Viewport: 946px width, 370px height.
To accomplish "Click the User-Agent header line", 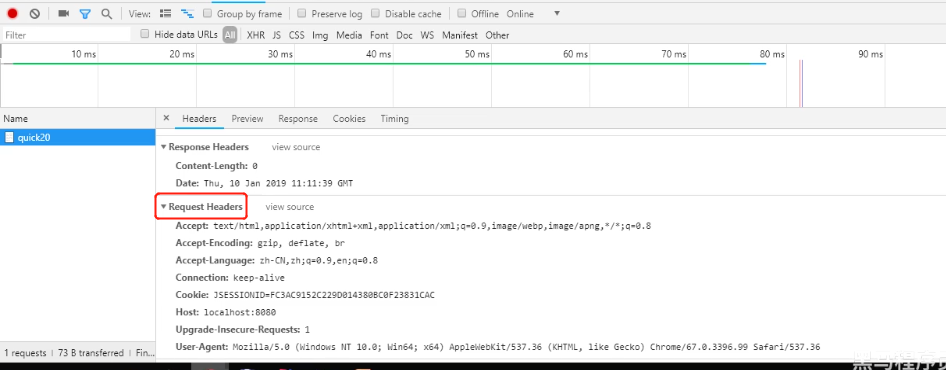I will (x=498, y=347).
